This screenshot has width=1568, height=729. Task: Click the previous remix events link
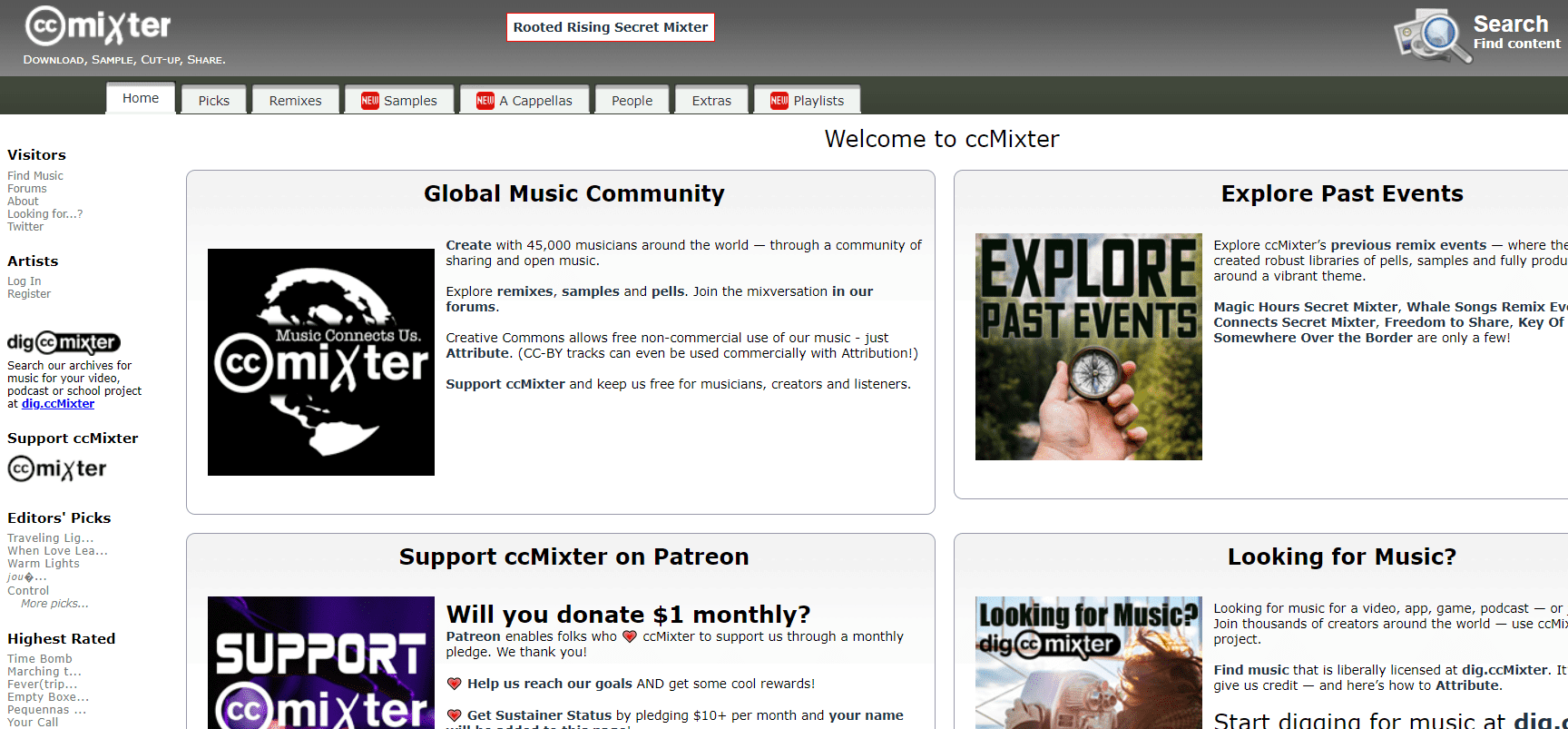point(1409,245)
